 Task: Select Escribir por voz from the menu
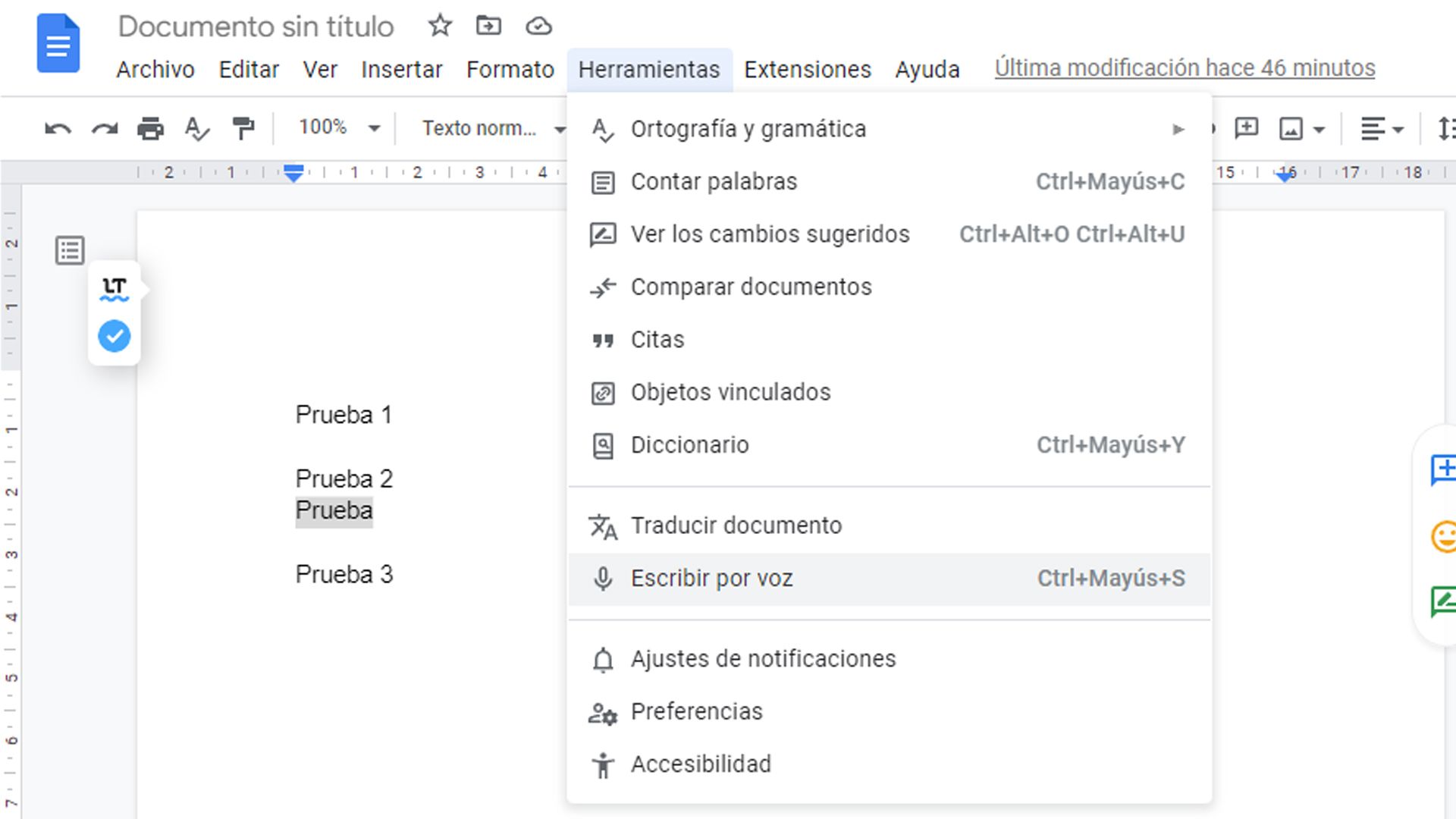(710, 578)
